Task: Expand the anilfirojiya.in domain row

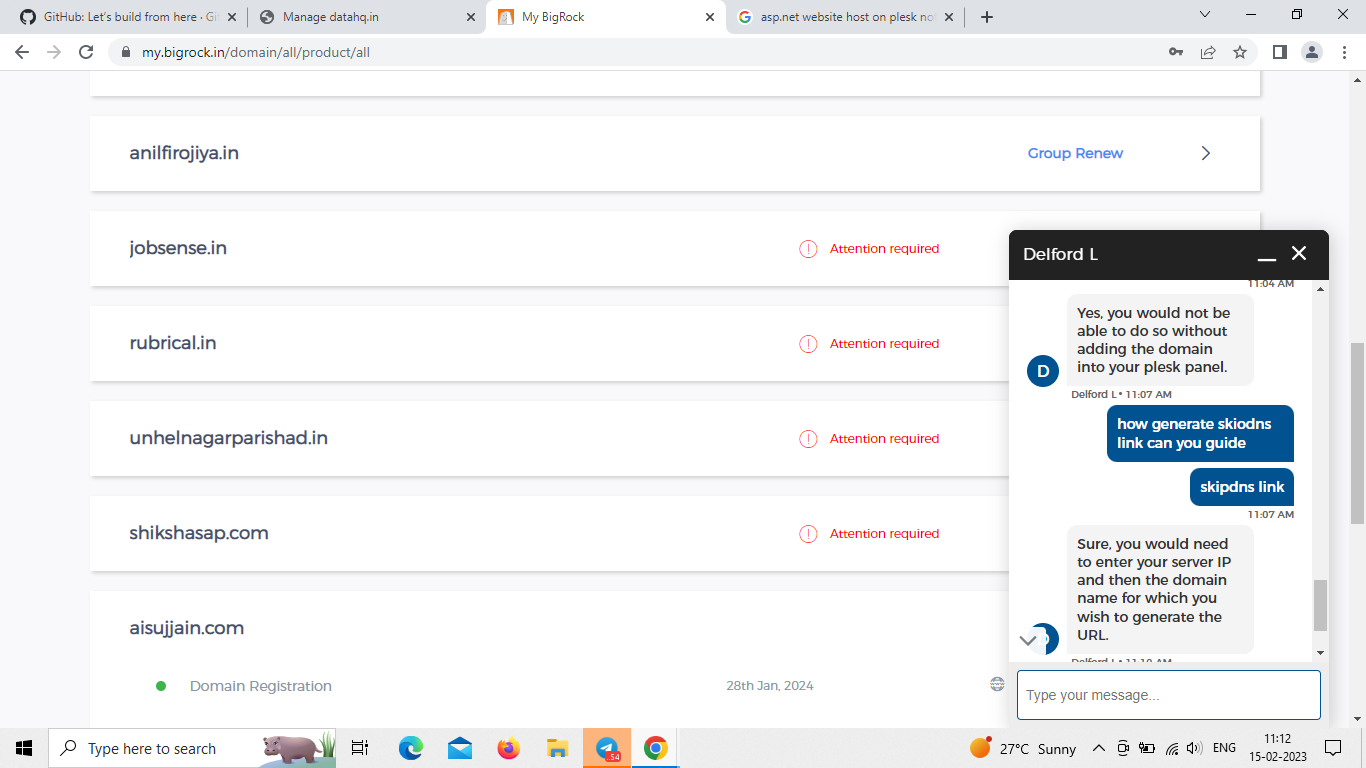Action: pyautogui.click(x=1205, y=153)
